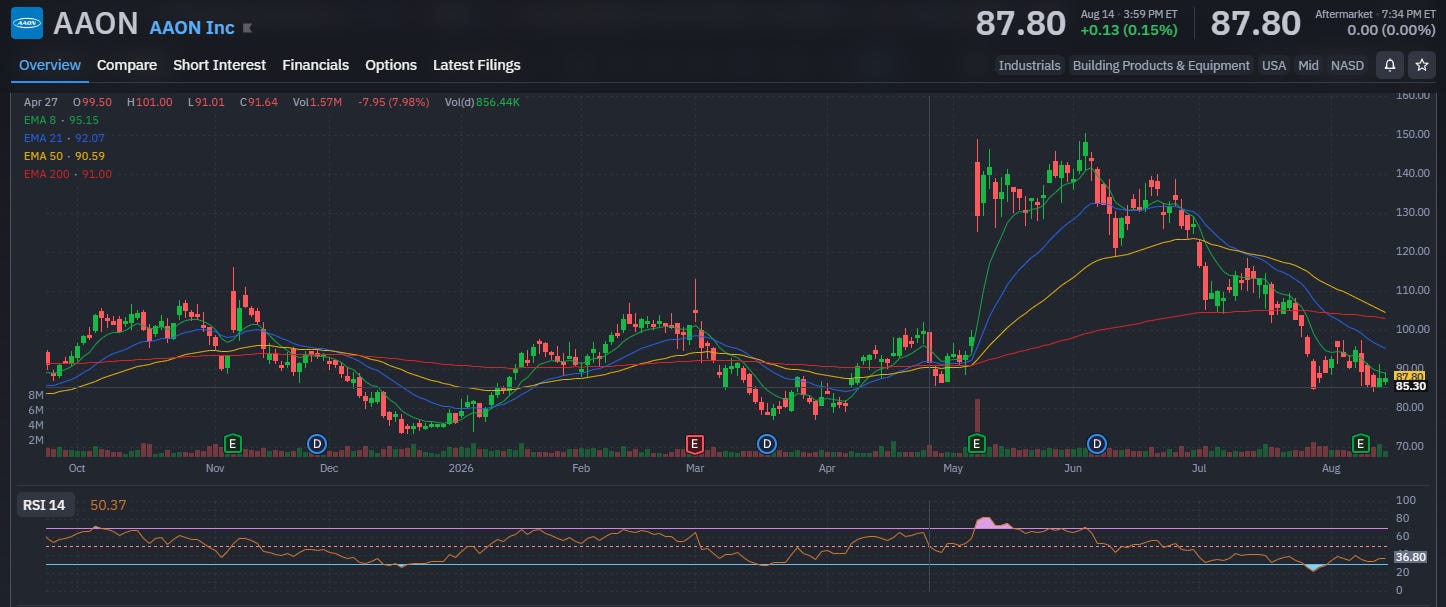Click the 0.00 (0.00%) aftermarket change
Image resolution: width=1446 pixels, height=607 pixels.
pyautogui.click(x=1391, y=30)
